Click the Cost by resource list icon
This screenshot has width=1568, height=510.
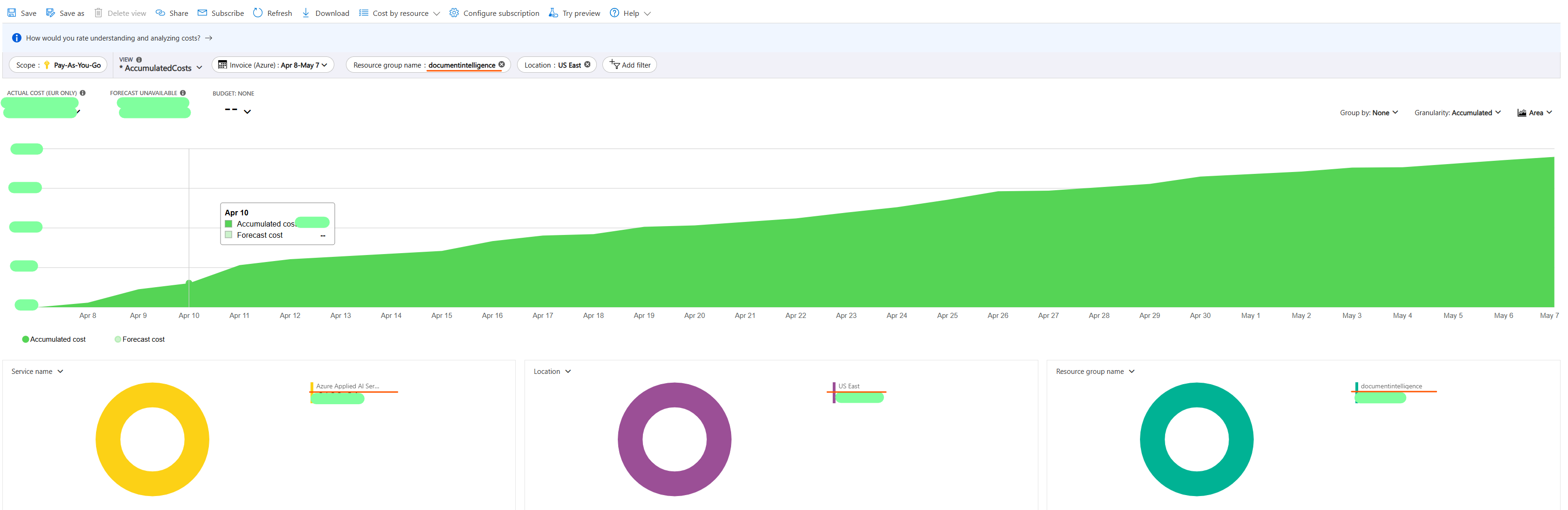[x=363, y=13]
